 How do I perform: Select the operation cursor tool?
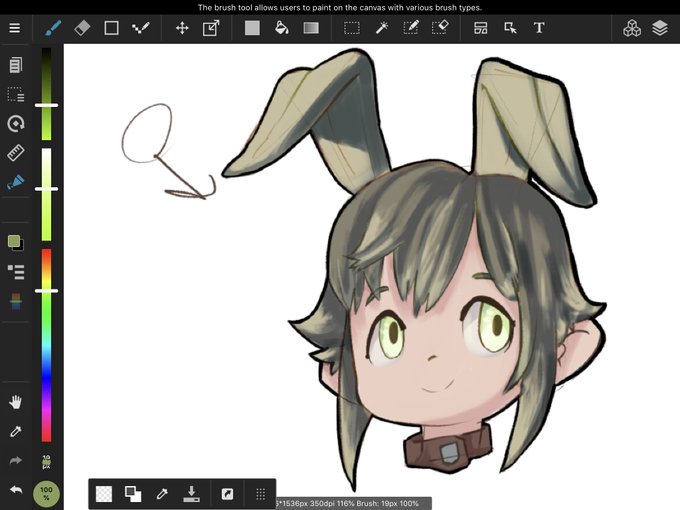(510, 28)
